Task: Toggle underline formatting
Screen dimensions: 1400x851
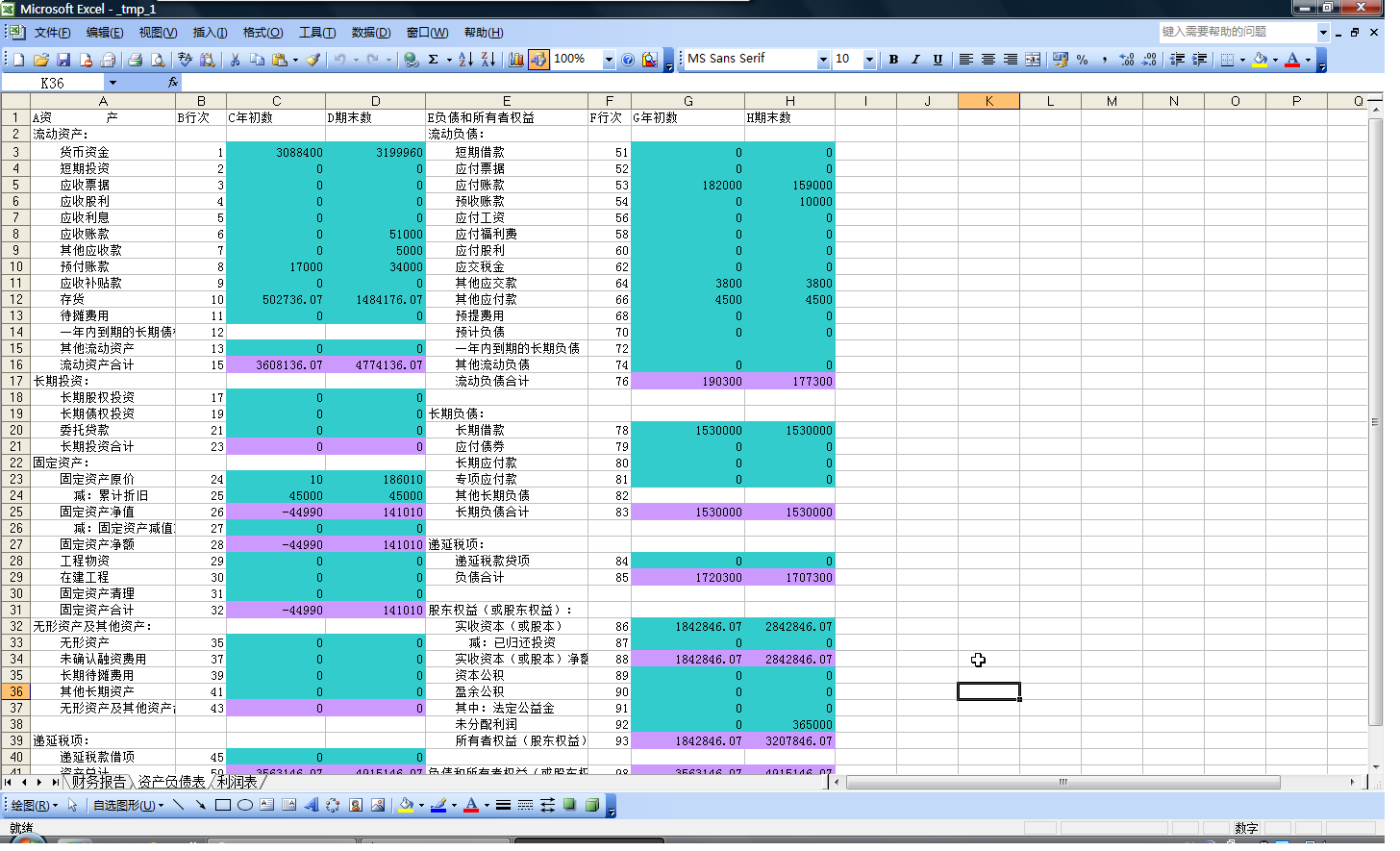Action: tap(937, 60)
